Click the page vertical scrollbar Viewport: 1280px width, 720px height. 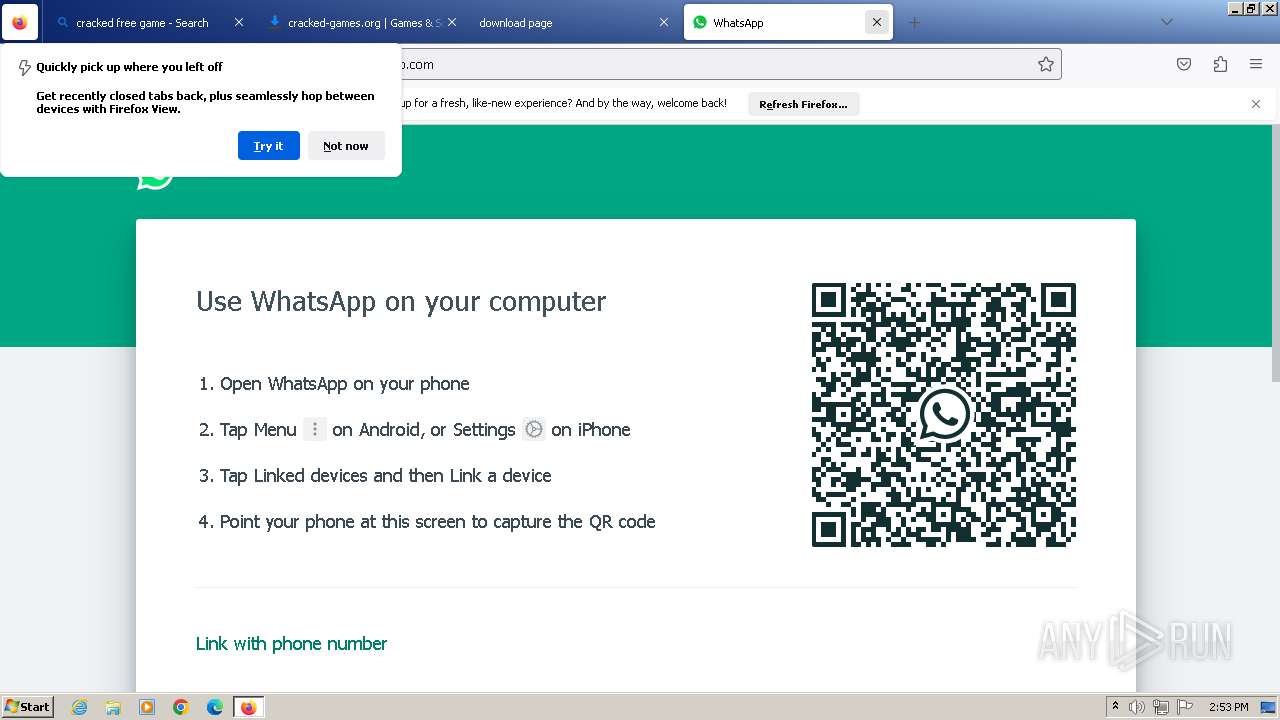click(x=1275, y=252)
